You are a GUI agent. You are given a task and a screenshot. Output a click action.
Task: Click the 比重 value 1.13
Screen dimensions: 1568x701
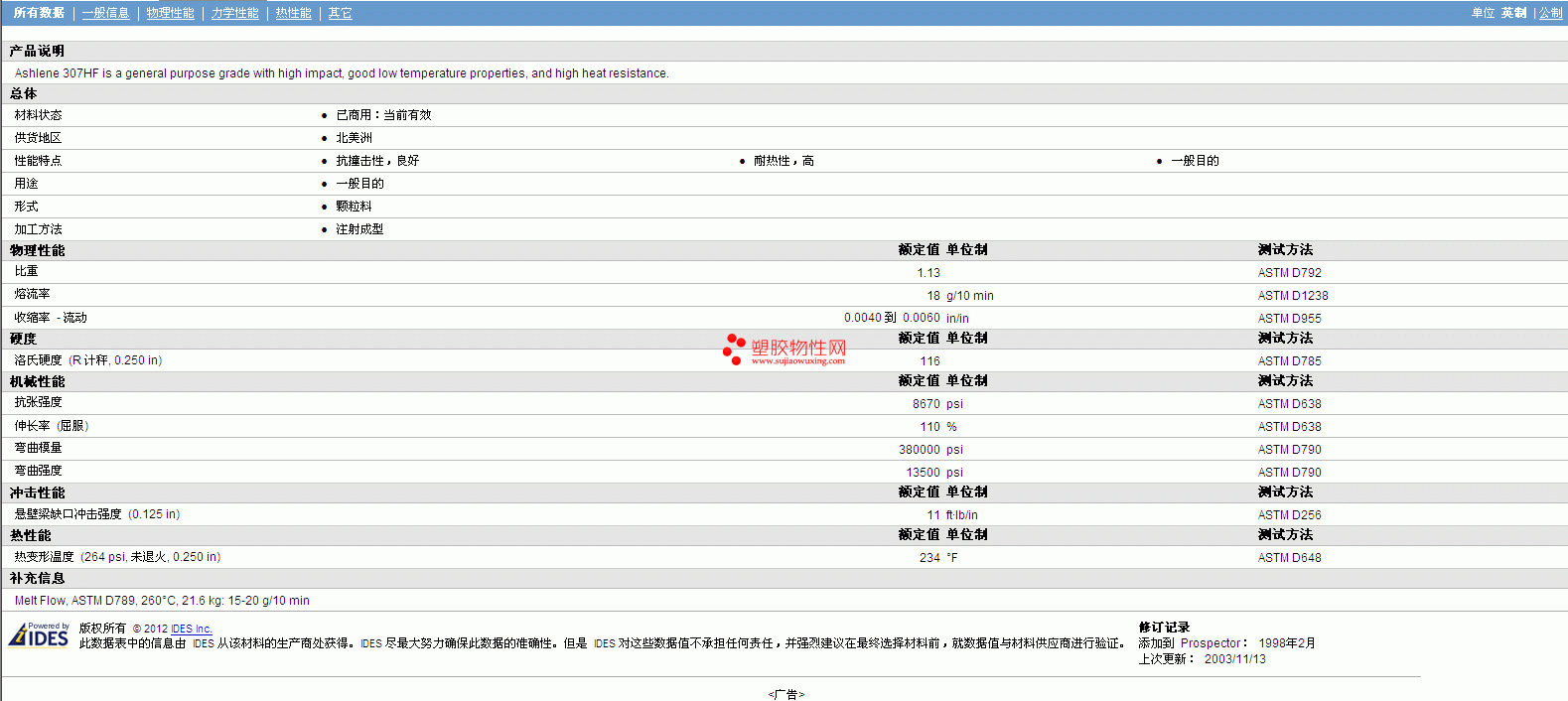pyautogui.click(x=928, y=273)
